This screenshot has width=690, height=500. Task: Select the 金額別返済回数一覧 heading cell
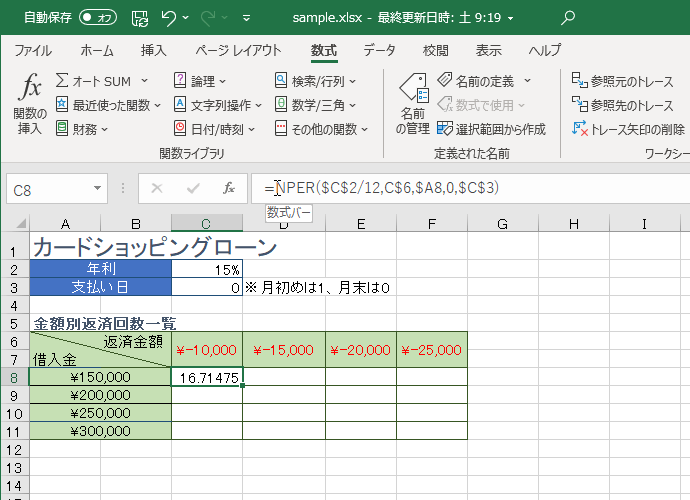click(105, 324)
